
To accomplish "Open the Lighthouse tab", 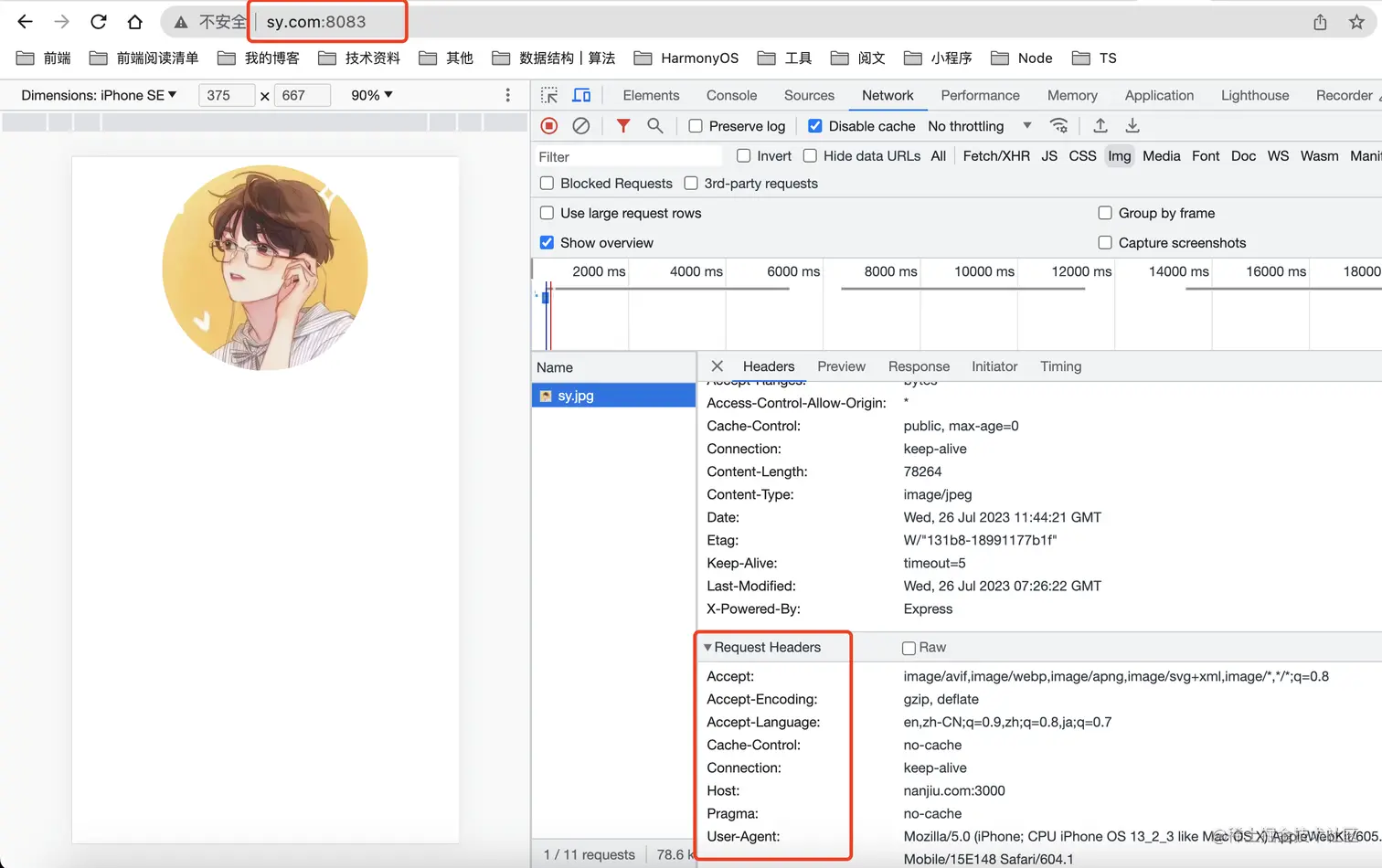I will click(1255, 95).
